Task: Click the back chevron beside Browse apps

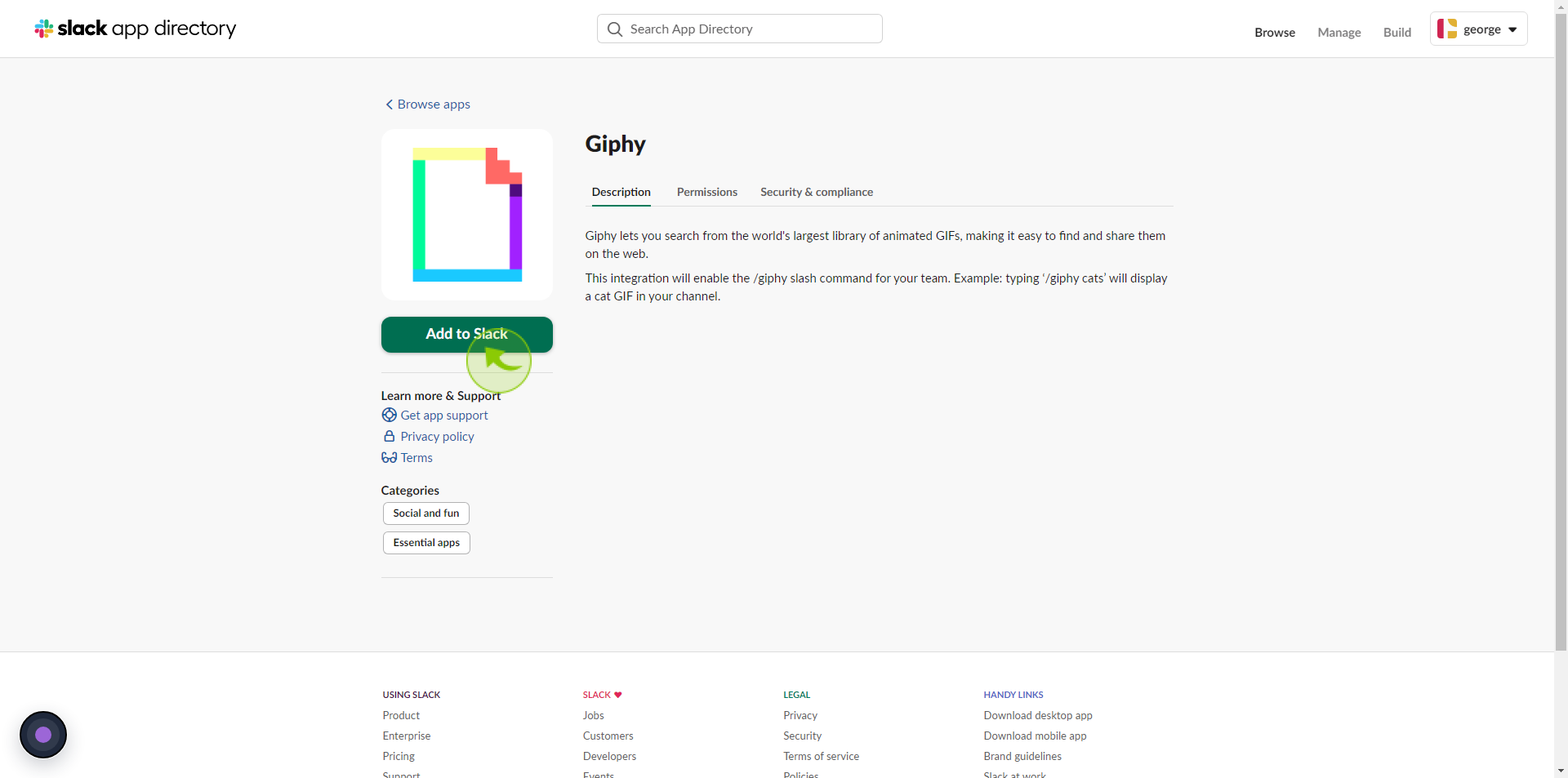Action: pyautogui.click(x=389, y=104)
